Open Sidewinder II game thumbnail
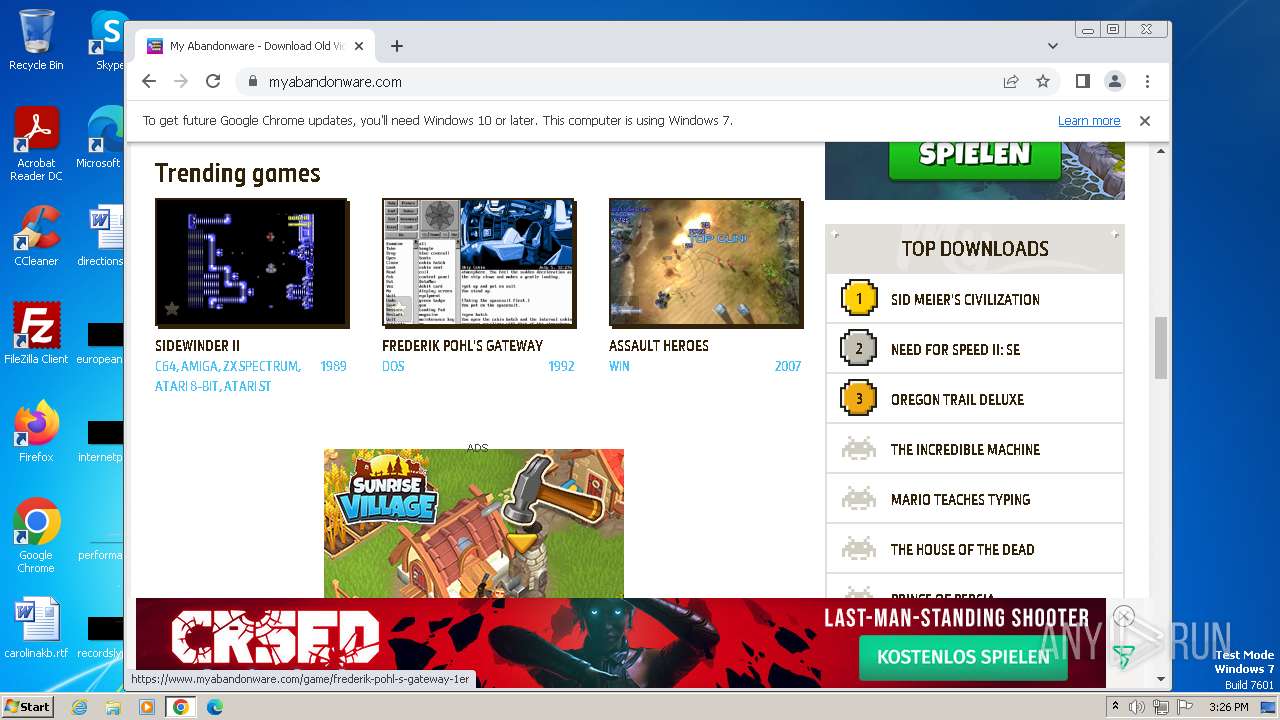This screenshot has width=1280, height=720. click(x=252, y=263)
